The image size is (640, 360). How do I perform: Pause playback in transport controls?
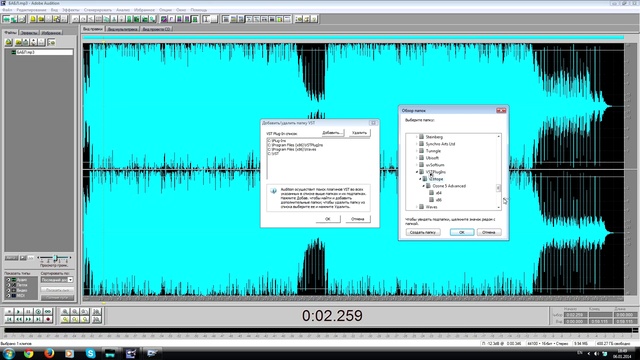28,311
